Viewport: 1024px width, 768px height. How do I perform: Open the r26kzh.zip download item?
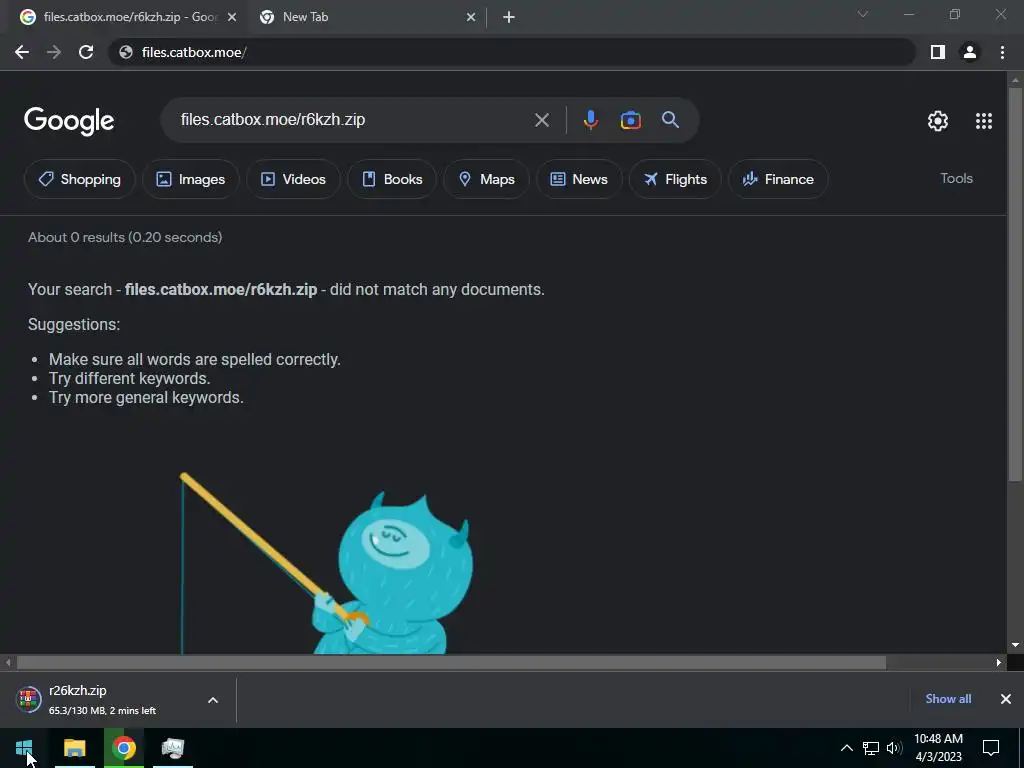tap(103, 699)
